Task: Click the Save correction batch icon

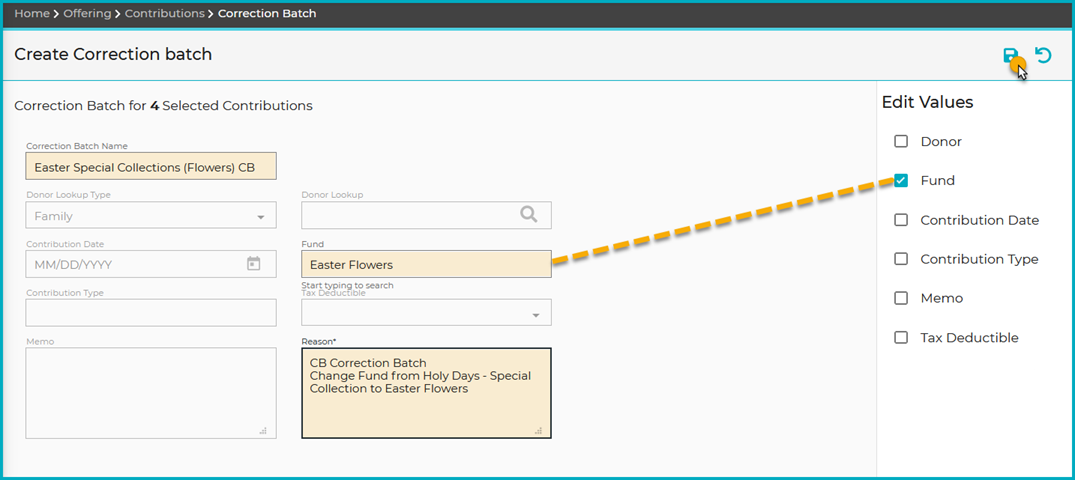Action: pyautogui.click(x=1011, y=56)
